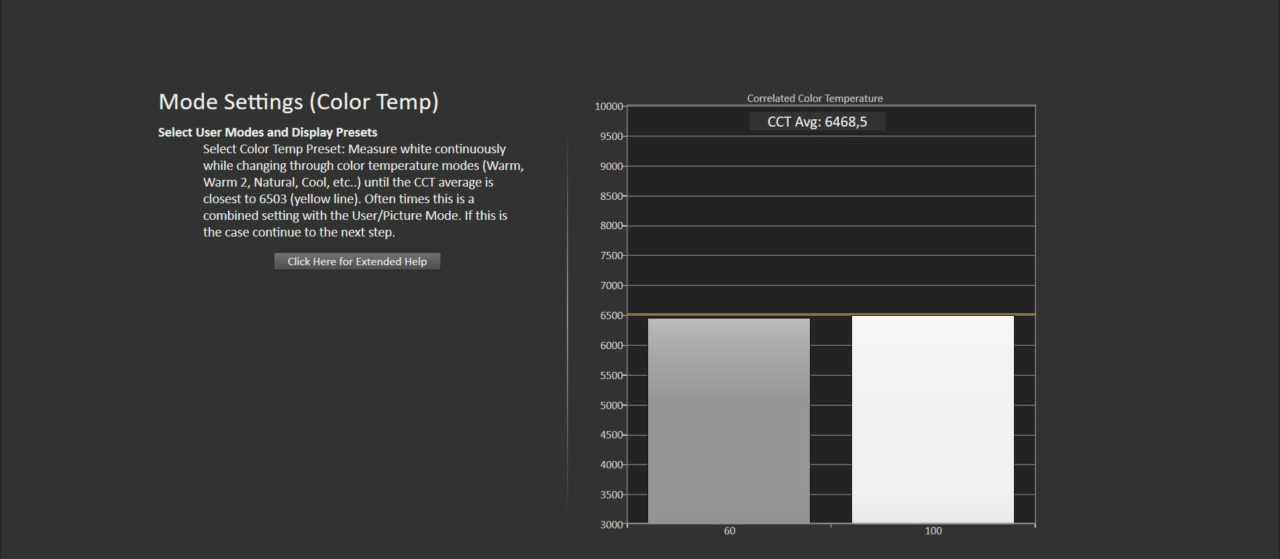Click the '60' label on the x-axis
This screenshot has width=1280, height=559.
coord(729,531)
